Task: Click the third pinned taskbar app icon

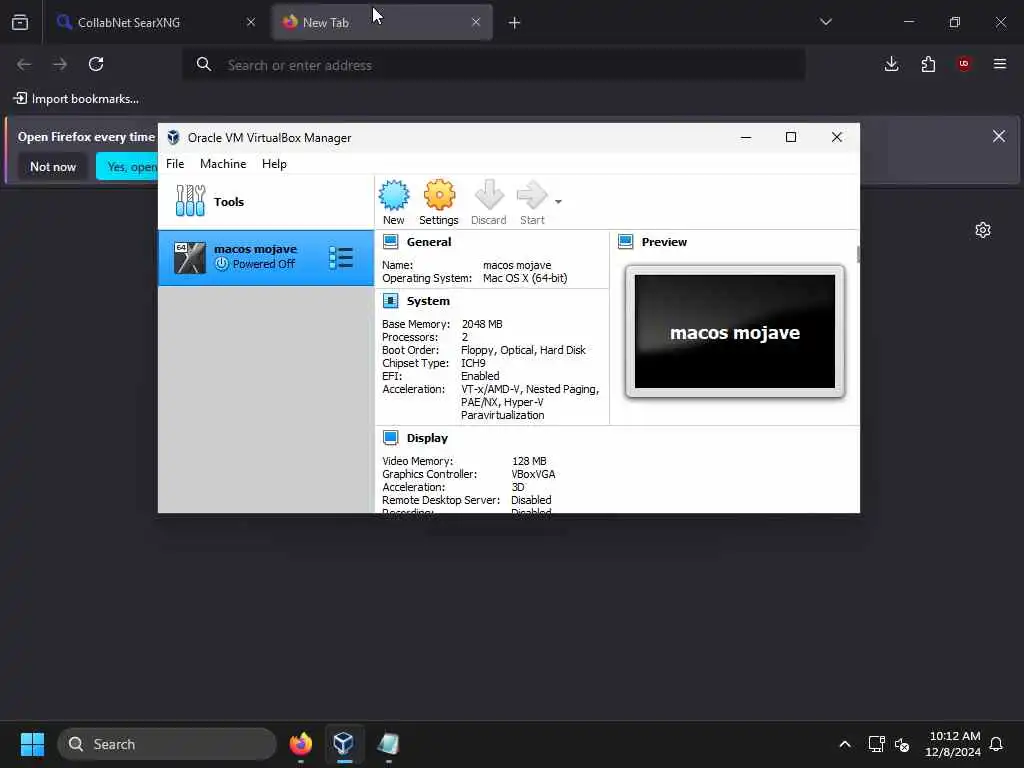Action: tap(388, 744)
